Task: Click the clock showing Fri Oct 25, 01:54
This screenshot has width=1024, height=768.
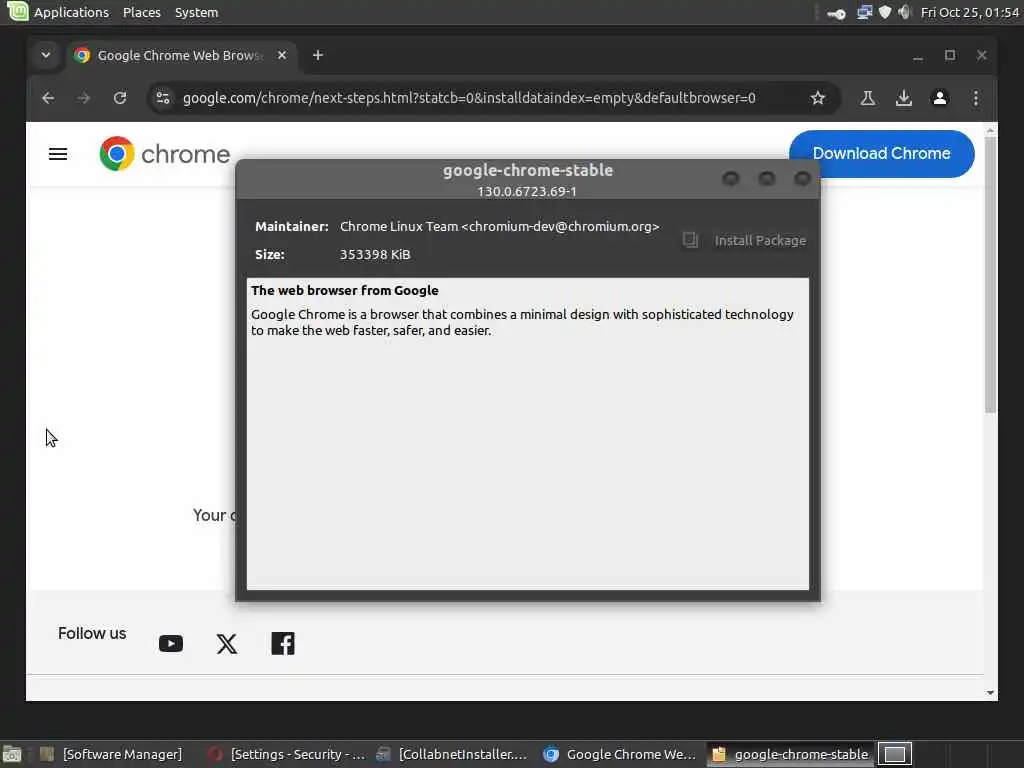Action: click(x=970, y=12)
